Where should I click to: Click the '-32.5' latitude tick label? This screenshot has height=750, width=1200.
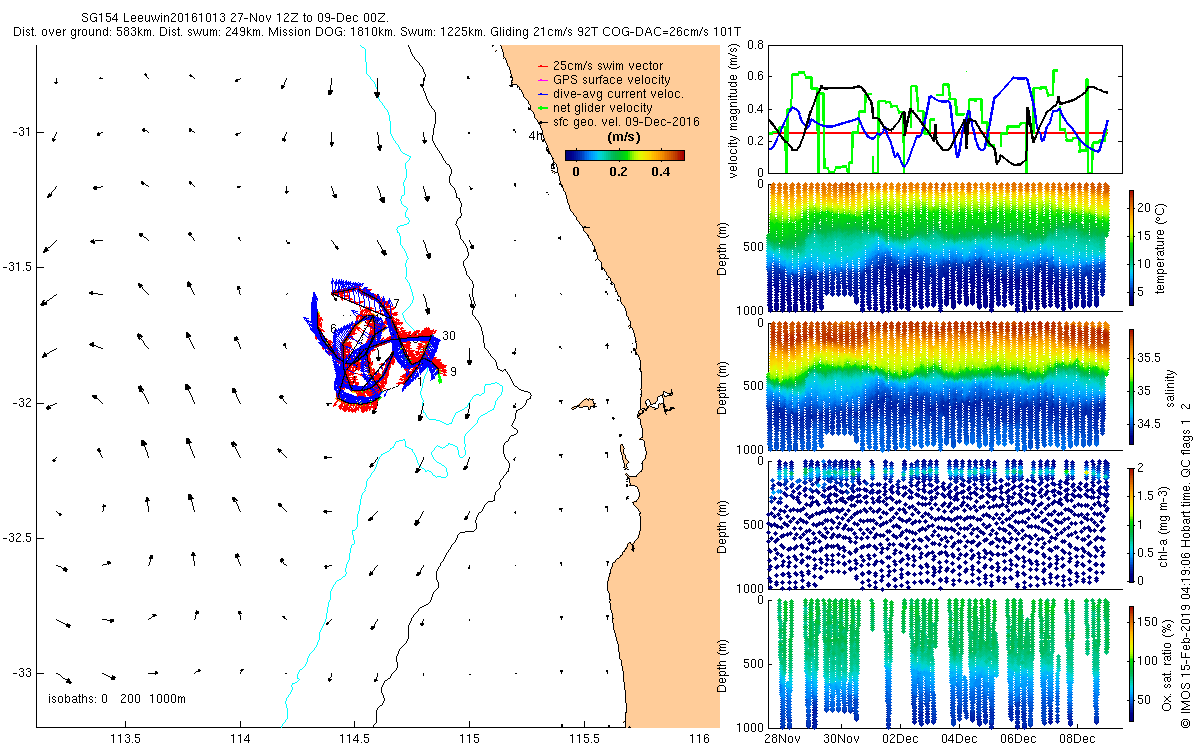17,538
